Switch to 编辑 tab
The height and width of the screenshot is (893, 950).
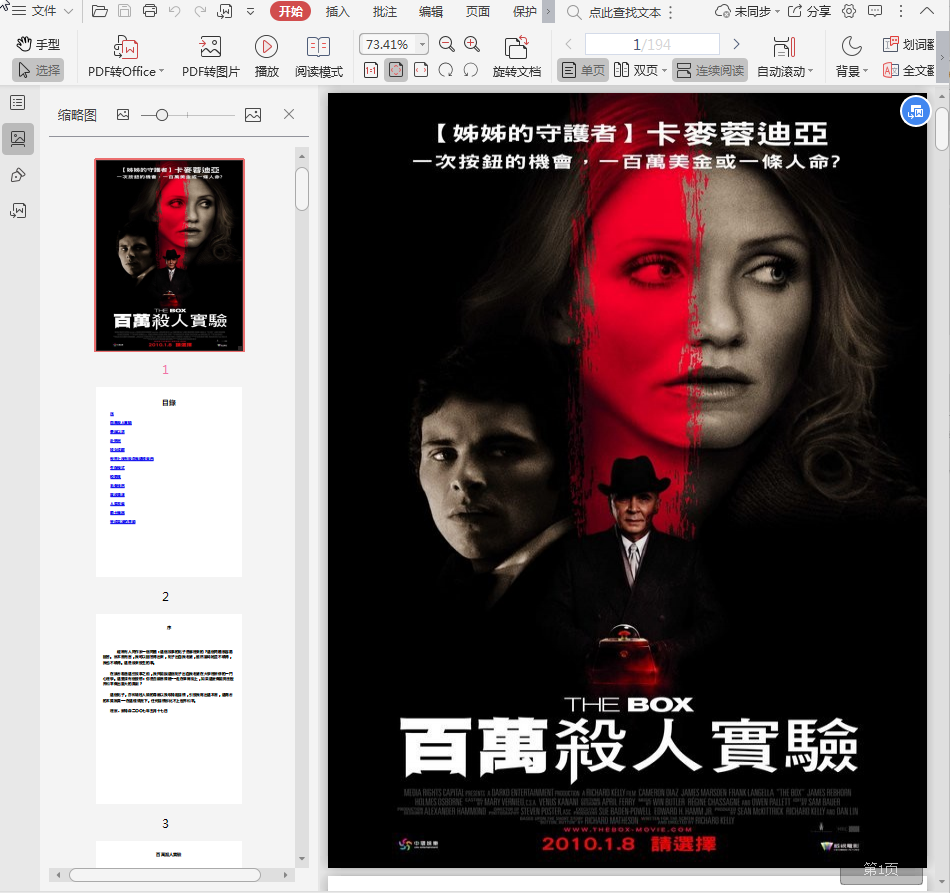pyautogui.click(x=431, y=12)
